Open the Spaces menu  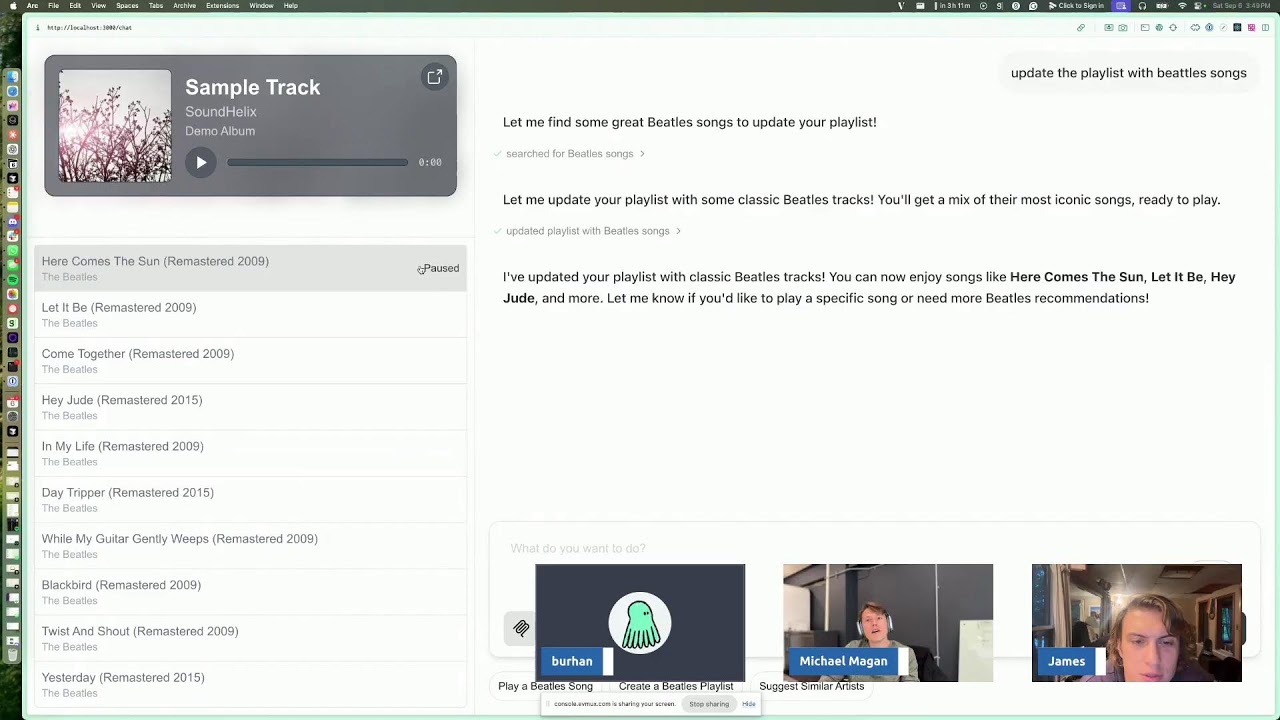click(x=127, y=6)
